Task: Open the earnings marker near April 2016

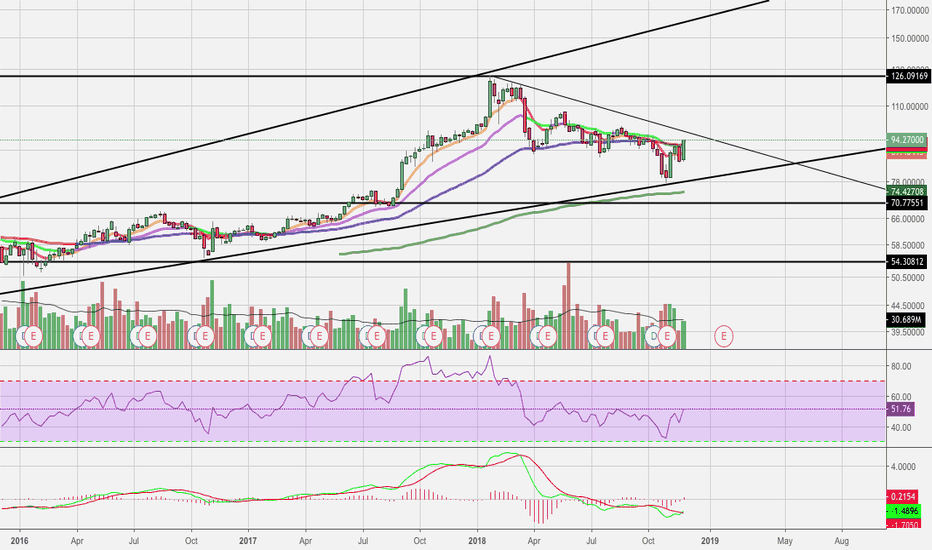Action: point(91,337)
